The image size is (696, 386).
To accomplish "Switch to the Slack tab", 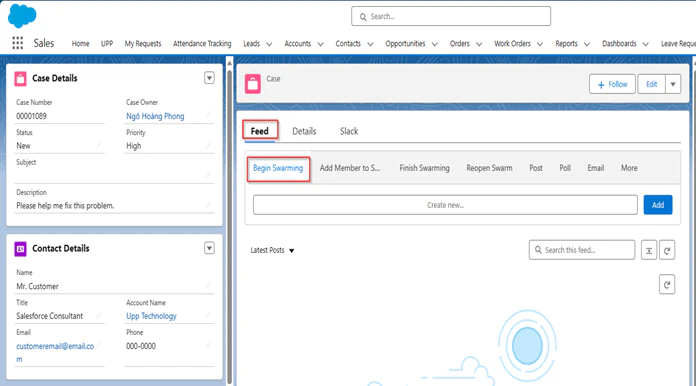I will coord(349,131).
